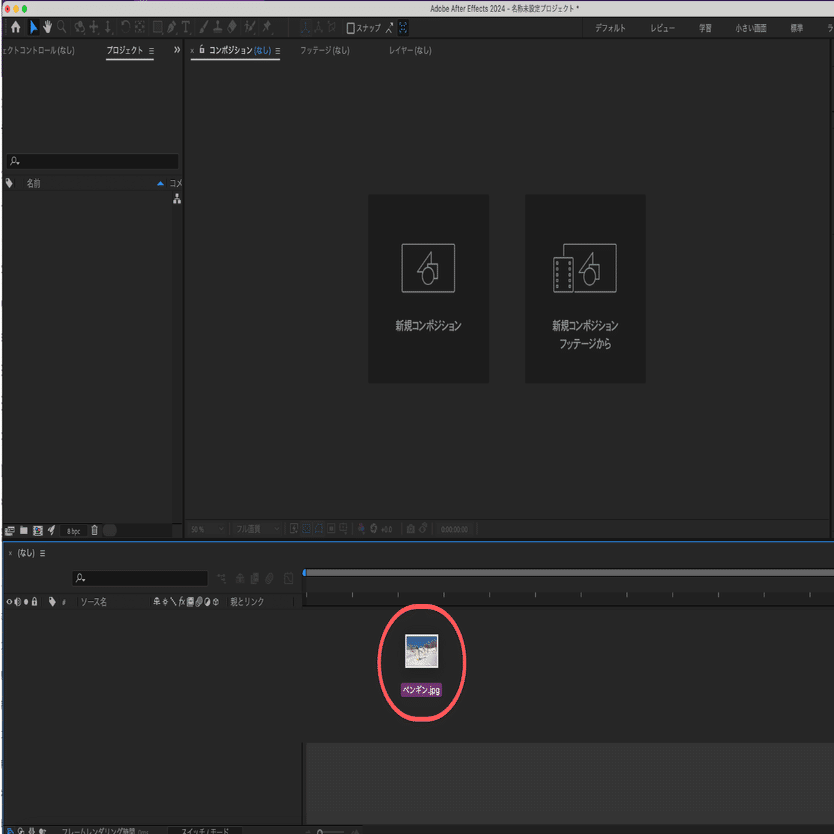Click the +0.0 exposure value

387,529
